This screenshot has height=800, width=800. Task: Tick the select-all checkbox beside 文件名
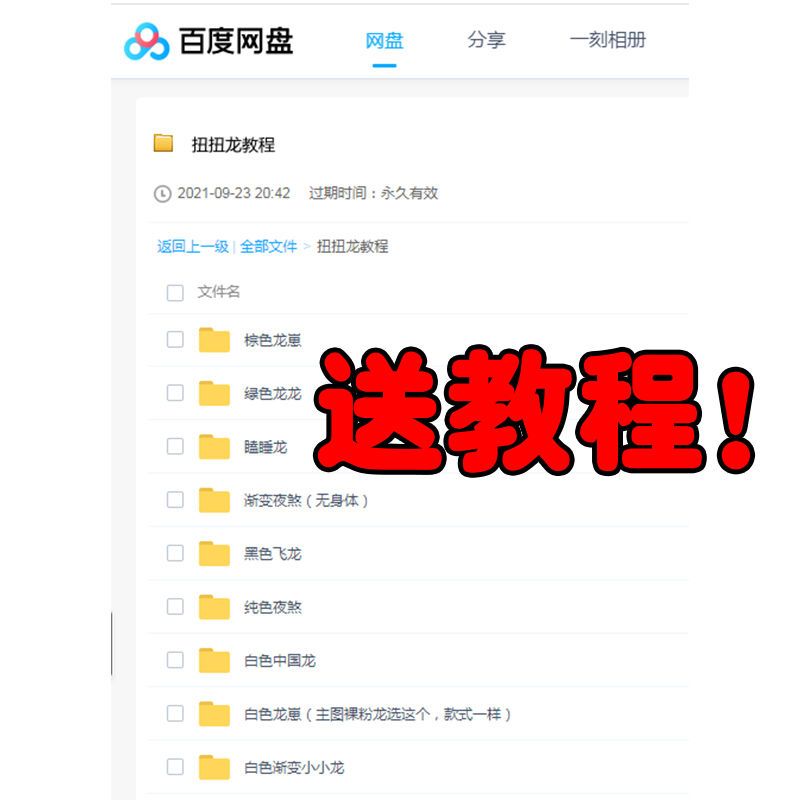(175, 292)
